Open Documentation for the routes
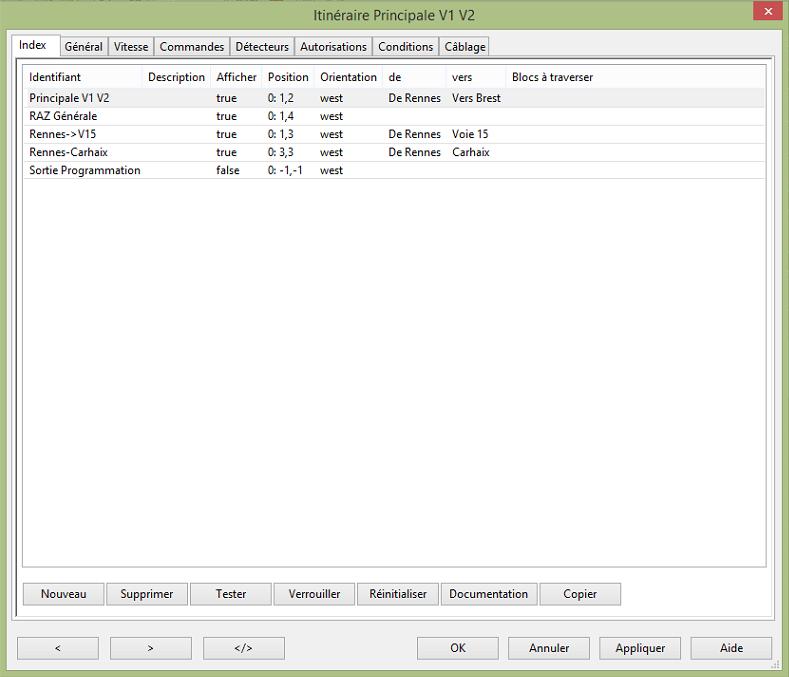Image resolution: width=789 pixels, height=677 pixels. click(x=488, y=594)
